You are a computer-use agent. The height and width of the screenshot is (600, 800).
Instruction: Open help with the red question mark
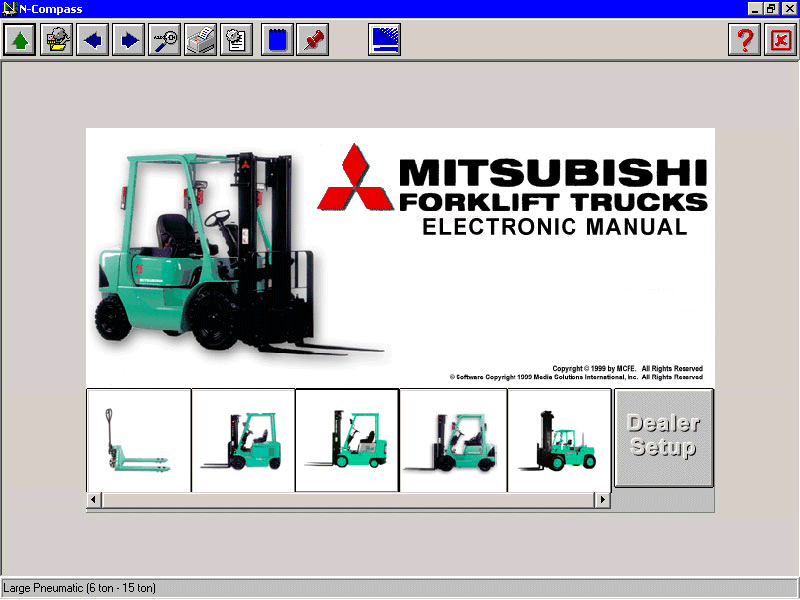pyautogui.click(x=744, y=39)
